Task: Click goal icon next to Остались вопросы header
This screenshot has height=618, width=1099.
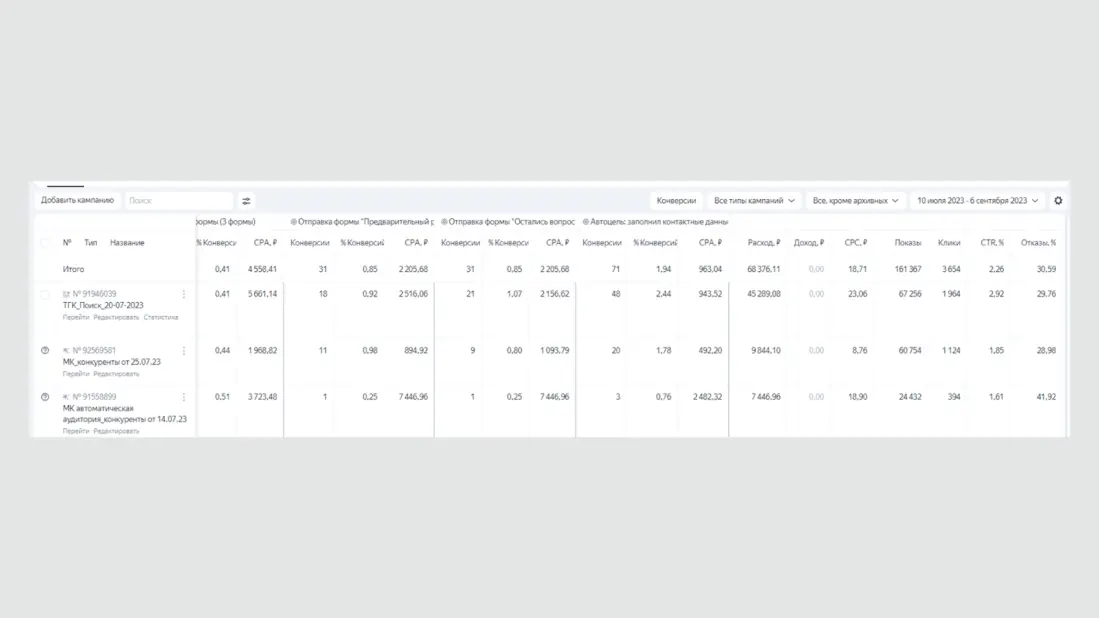Action: [x=444, y=221]
